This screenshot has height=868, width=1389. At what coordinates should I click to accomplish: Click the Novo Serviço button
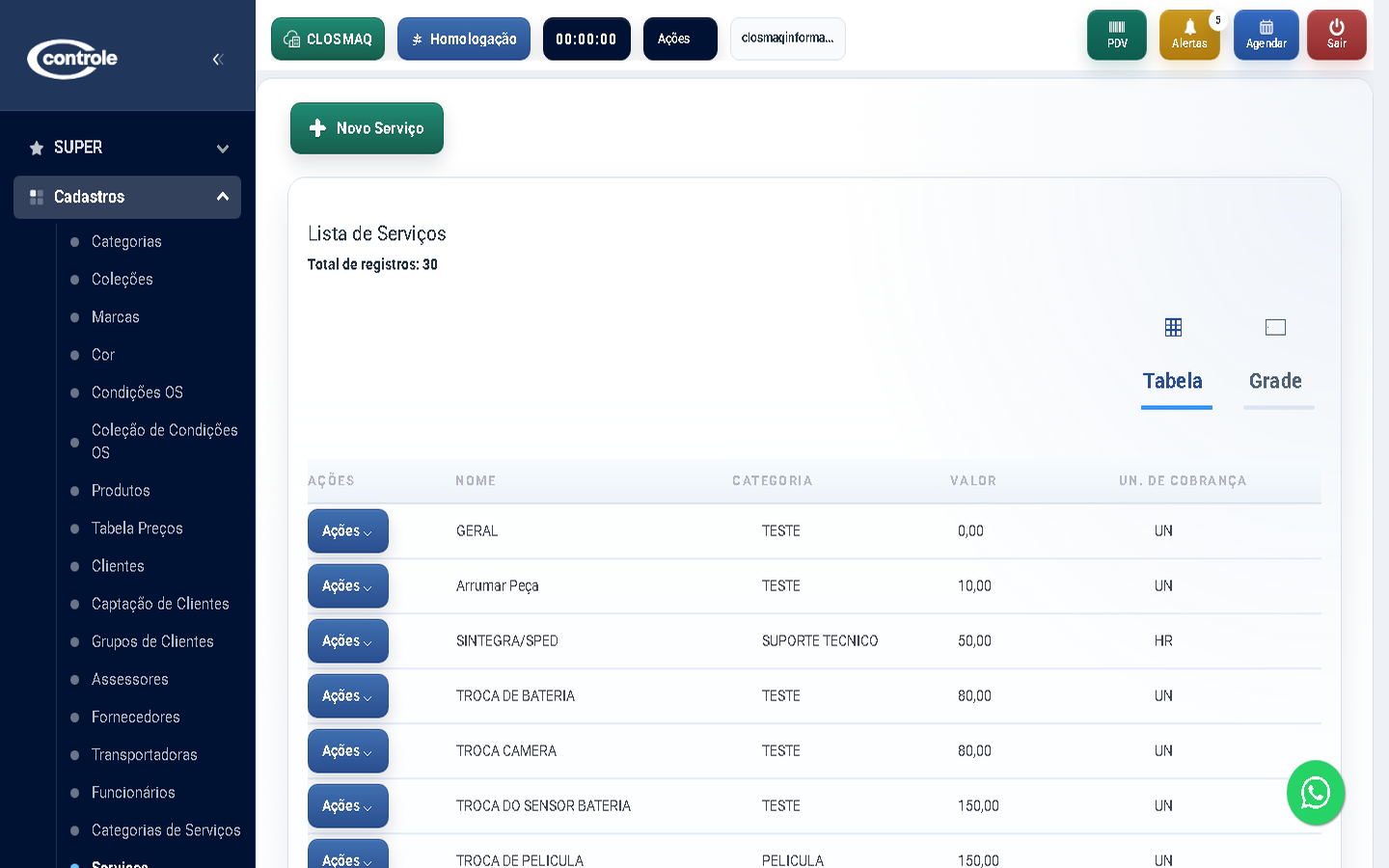(x=367, y=128)
